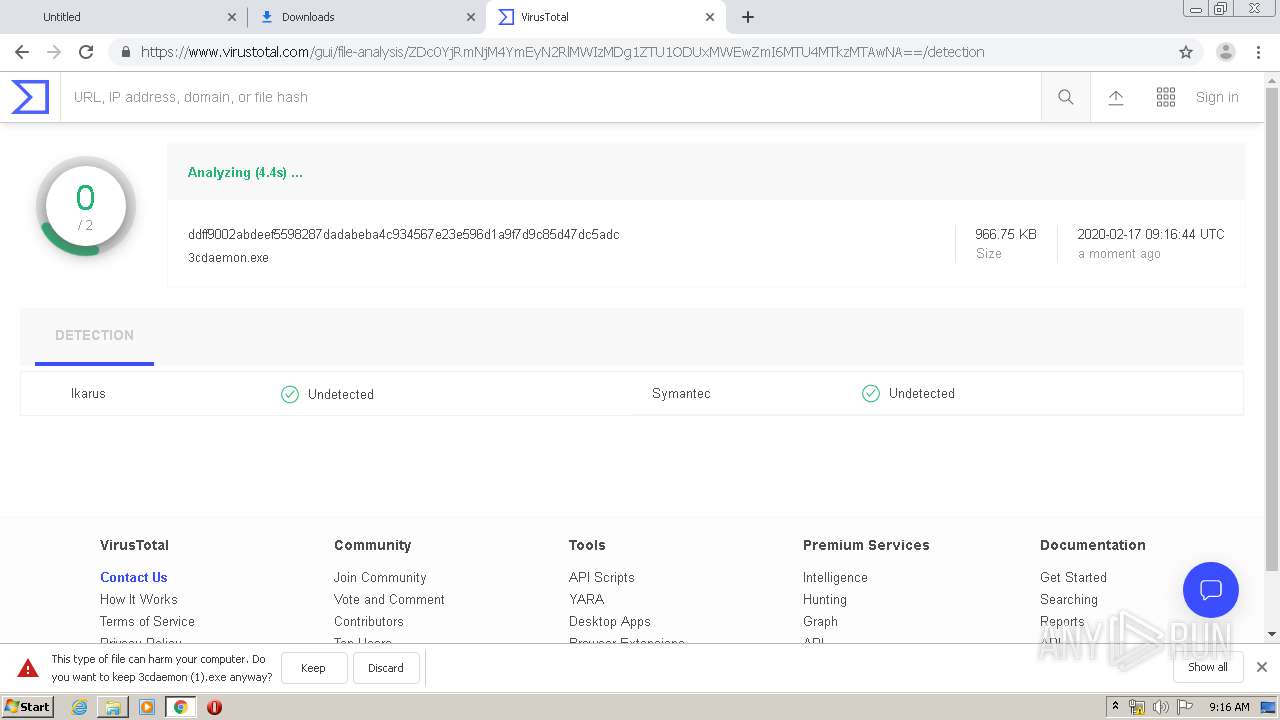1280x720 pixels.
Task: Dismiss the download bar
Action: click(1262, 667)
